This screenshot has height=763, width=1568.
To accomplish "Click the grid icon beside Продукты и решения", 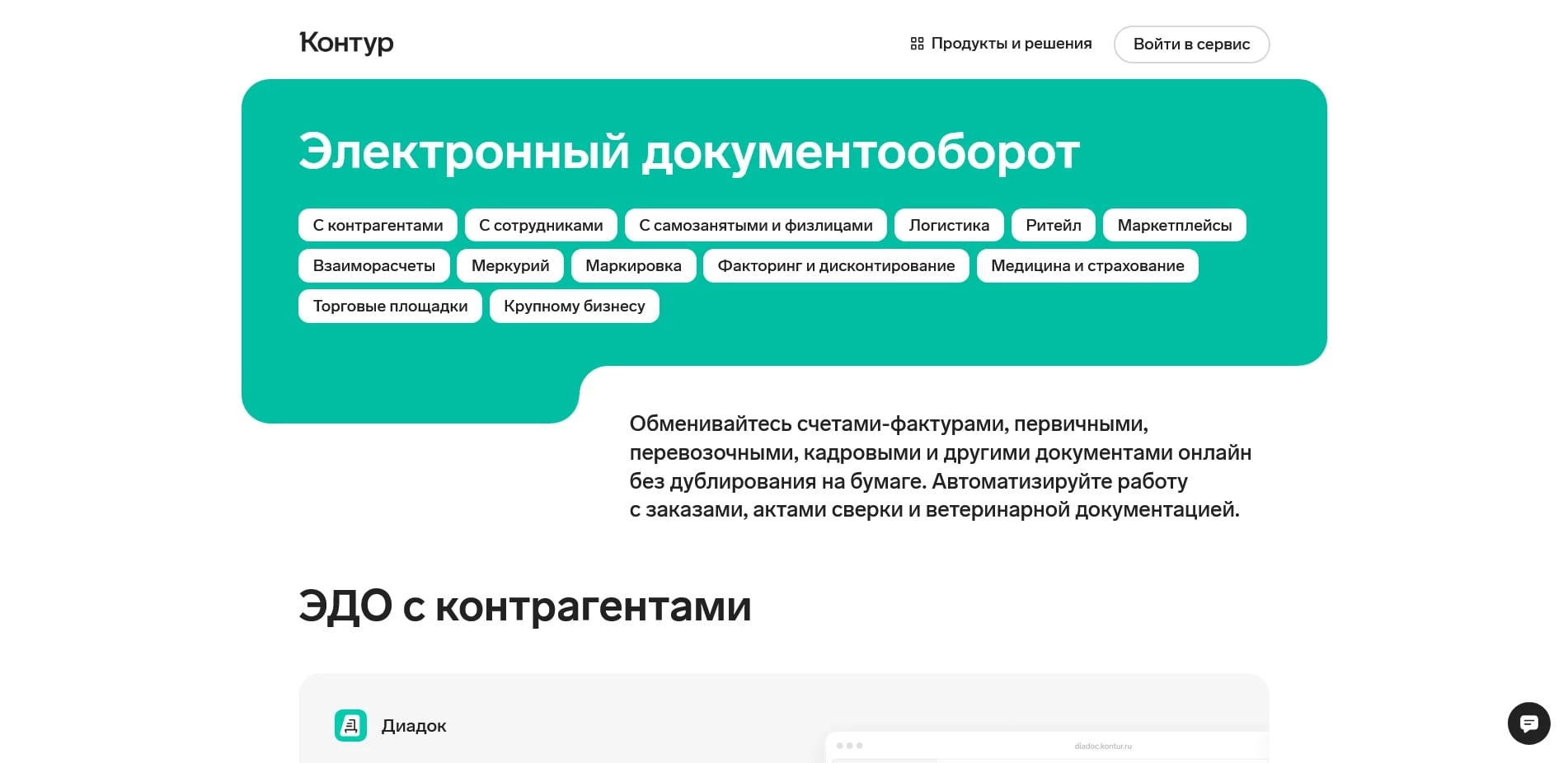I will pos(916,43).
